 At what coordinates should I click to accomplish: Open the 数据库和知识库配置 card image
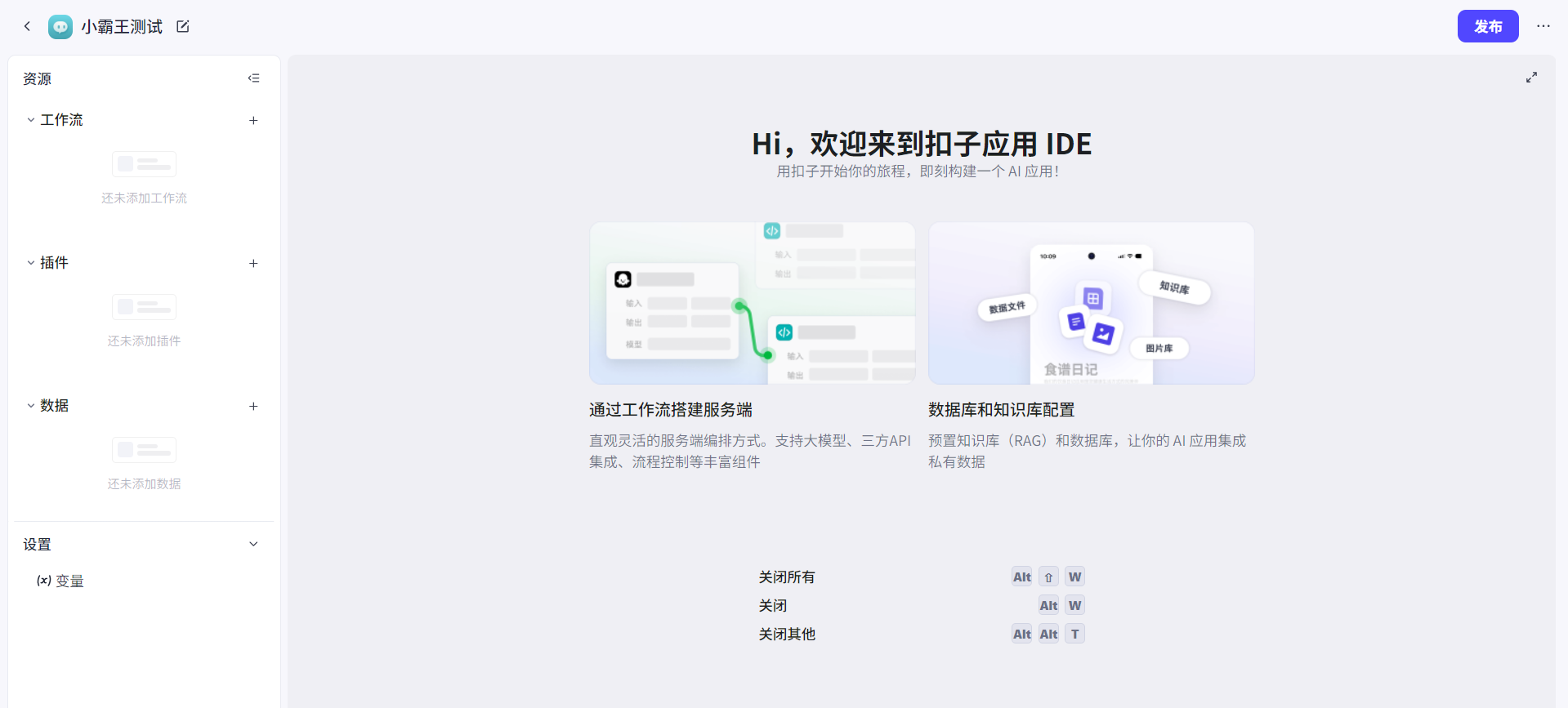(1091, 303)
